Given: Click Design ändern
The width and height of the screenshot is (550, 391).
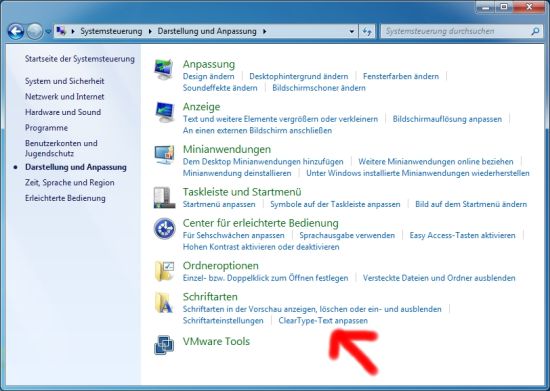Looking at the screenshot, I should point(208,76).
